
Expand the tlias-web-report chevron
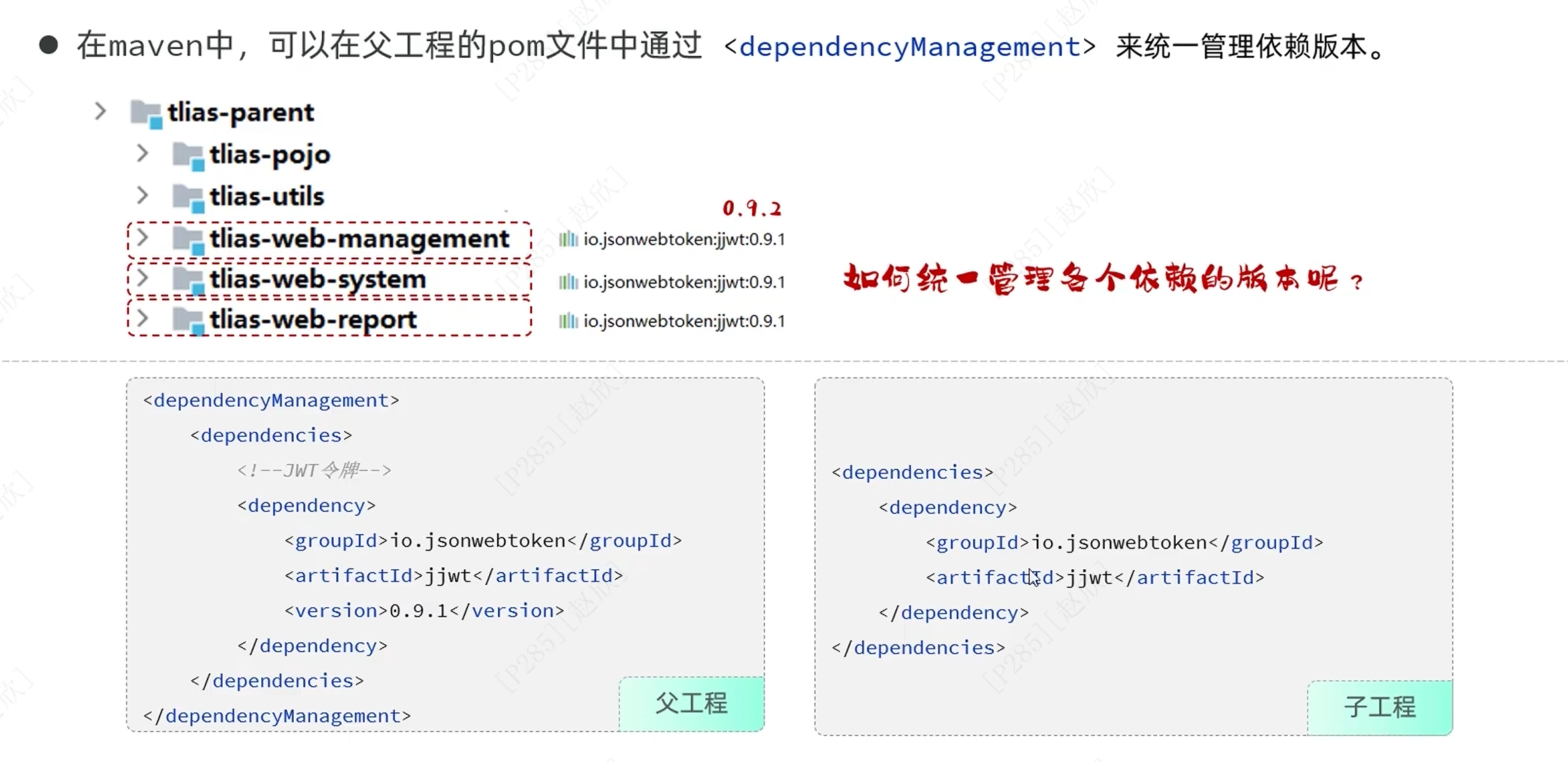click(142, 318)
